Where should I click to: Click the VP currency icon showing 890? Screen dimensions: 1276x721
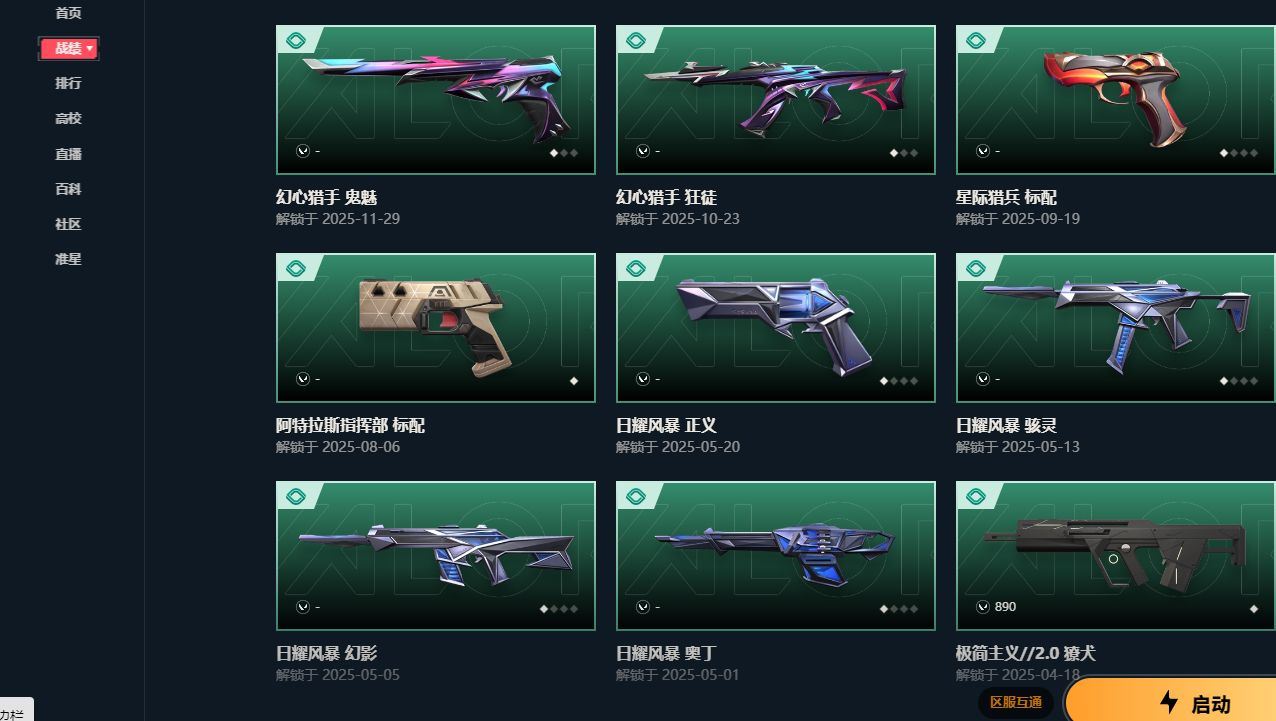pyautogui.click(x=983, y=607)
